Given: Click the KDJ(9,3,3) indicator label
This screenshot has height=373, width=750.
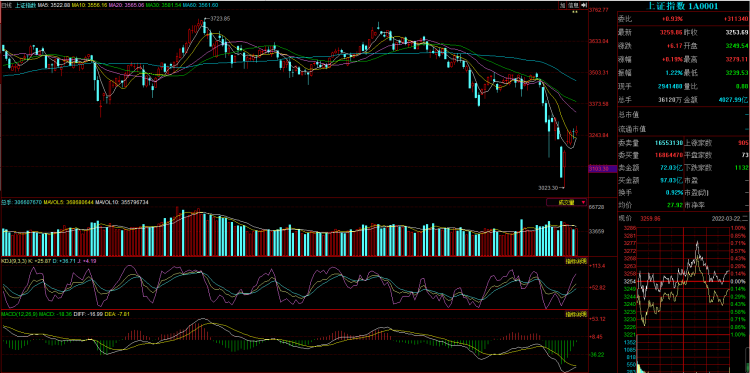Looking at the screenshot, I should click(x=13, y=261).
